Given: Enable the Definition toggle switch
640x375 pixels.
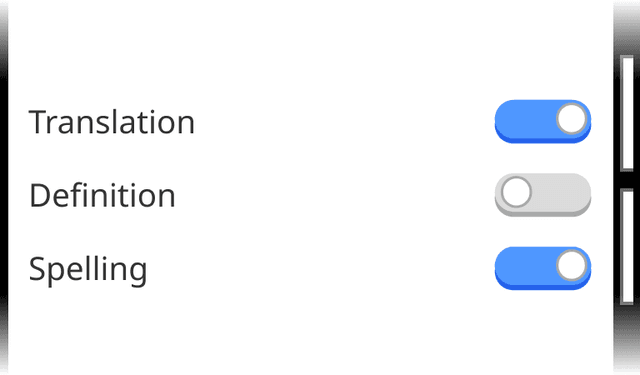Looking at the screenshot, I should 543,195.
